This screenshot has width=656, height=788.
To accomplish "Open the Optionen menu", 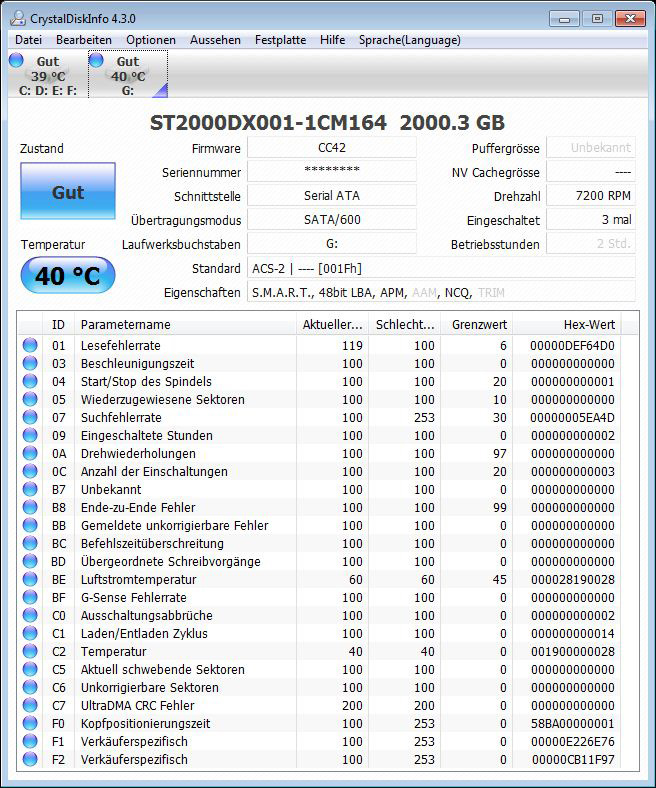I will [151, 40].
